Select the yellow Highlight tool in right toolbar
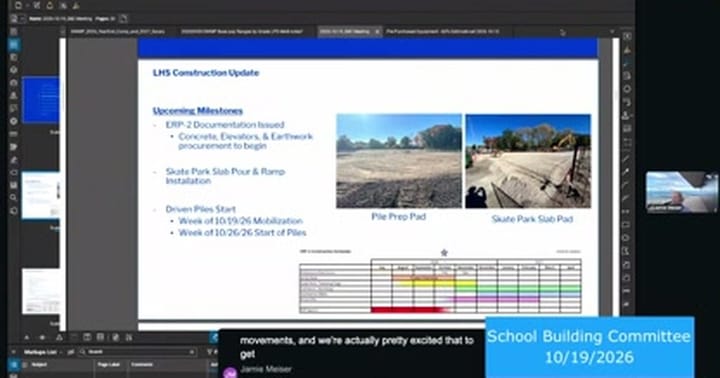Image resolution: width=720 pixels, height=378 pixels. tap(627, 50)
